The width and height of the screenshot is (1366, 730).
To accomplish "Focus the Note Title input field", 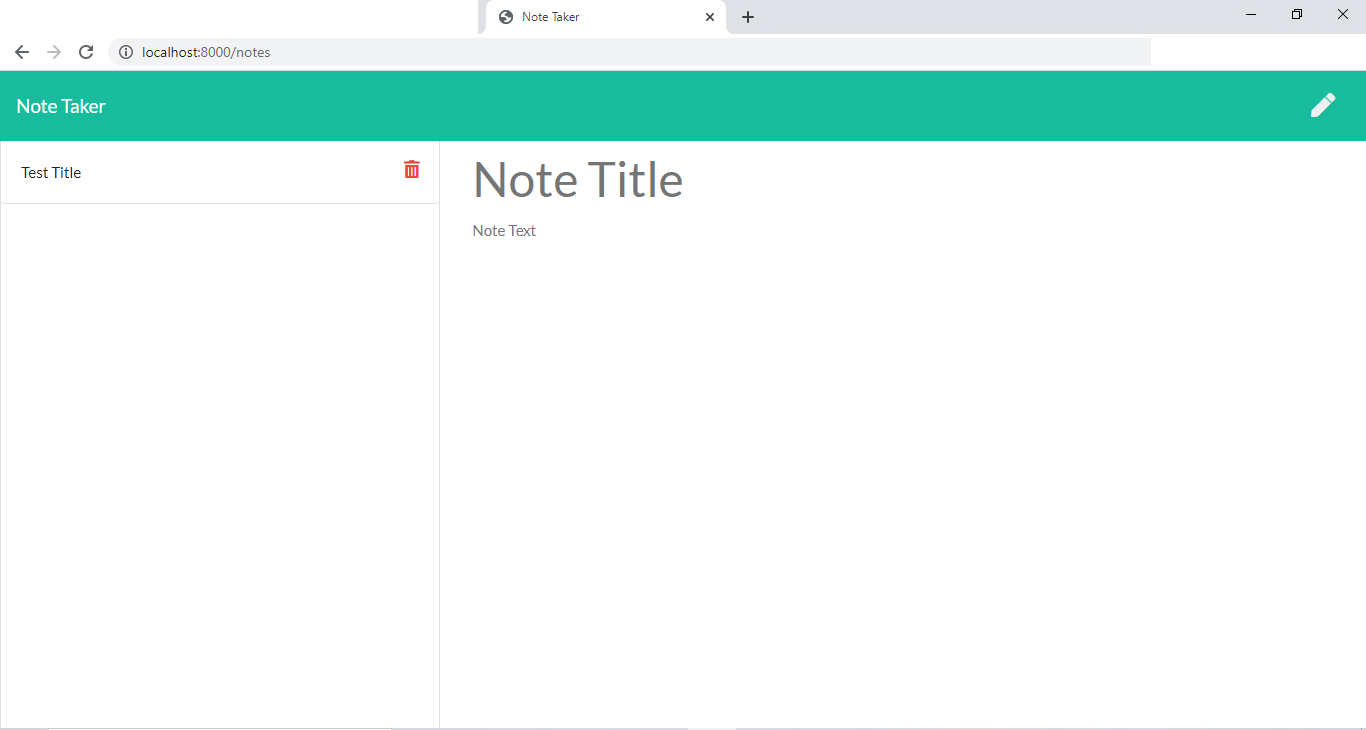I will pos(905,180).
